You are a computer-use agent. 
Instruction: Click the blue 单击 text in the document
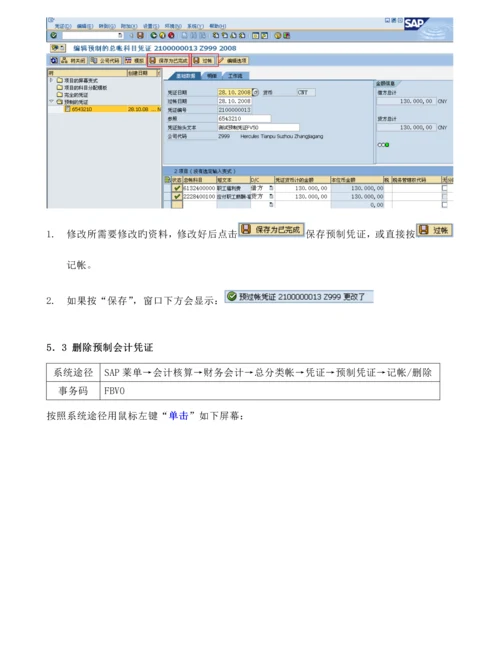pos(179,416)
